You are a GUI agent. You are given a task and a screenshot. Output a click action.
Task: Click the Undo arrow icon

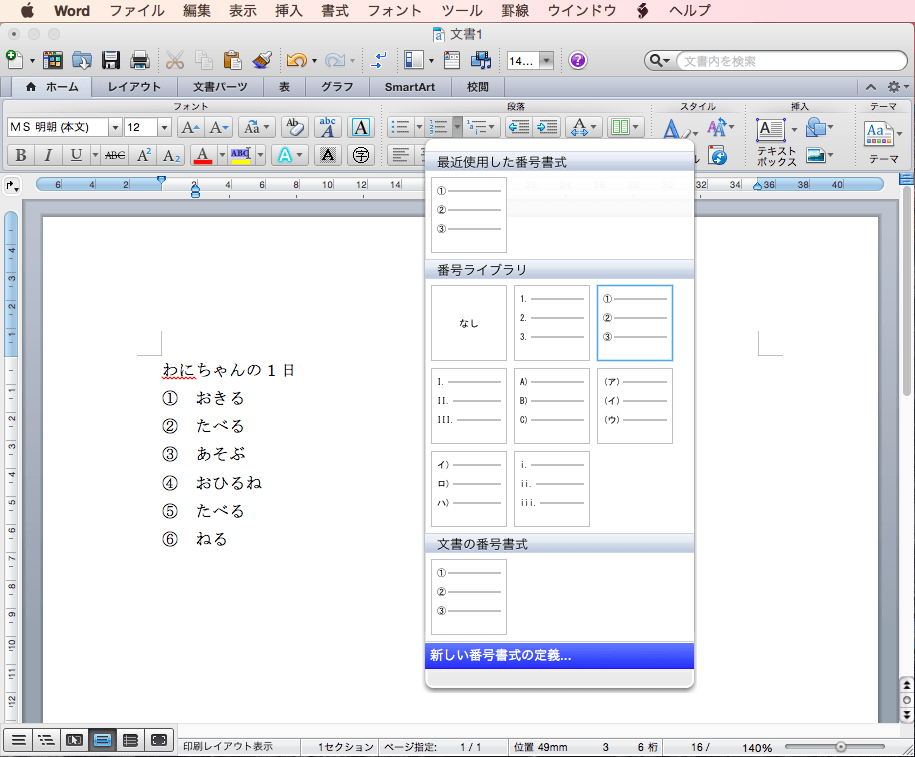tap(296, 60)
